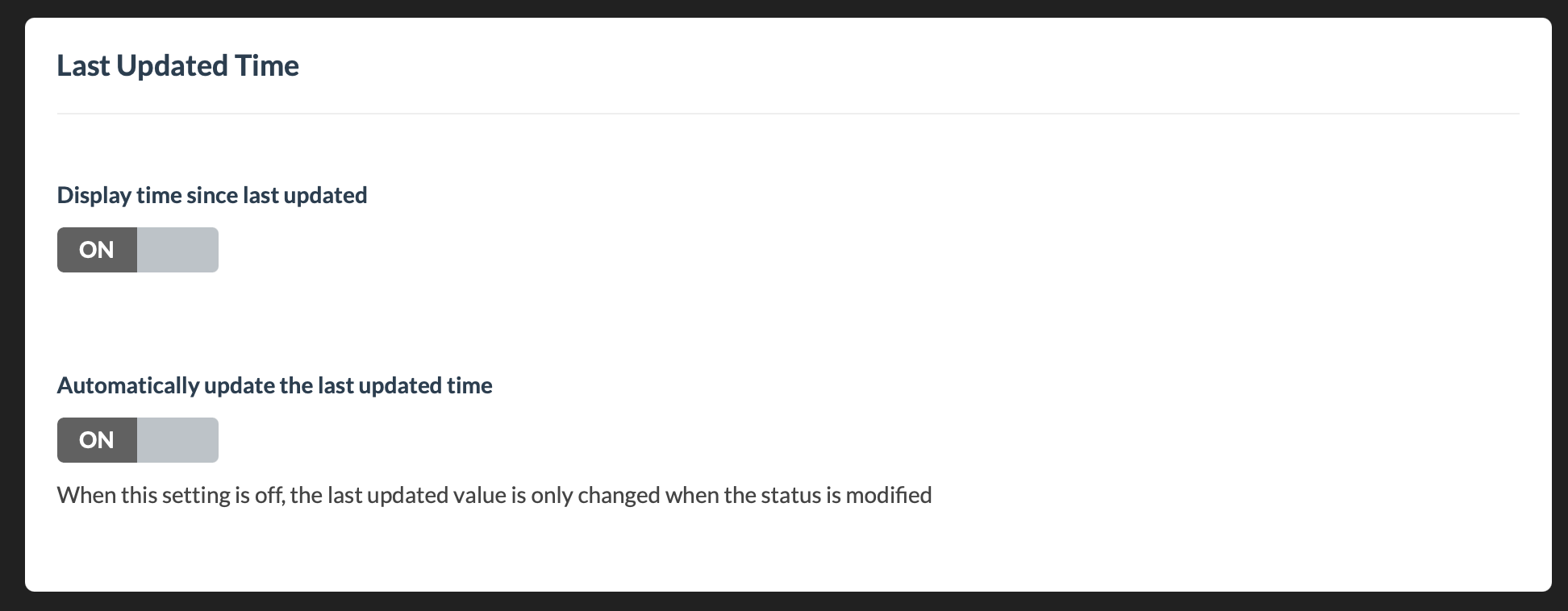Click the divider line under Last Updated Time
Image resolution: width=1568 pixels, height=611 pixels.
787,114
